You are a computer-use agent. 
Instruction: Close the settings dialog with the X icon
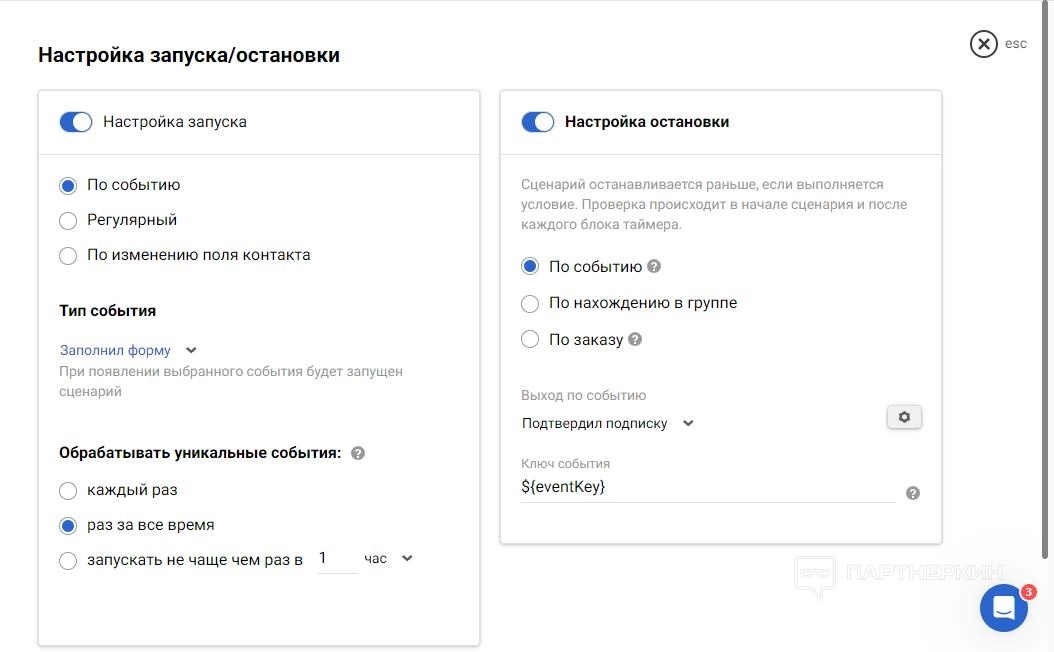984,44
